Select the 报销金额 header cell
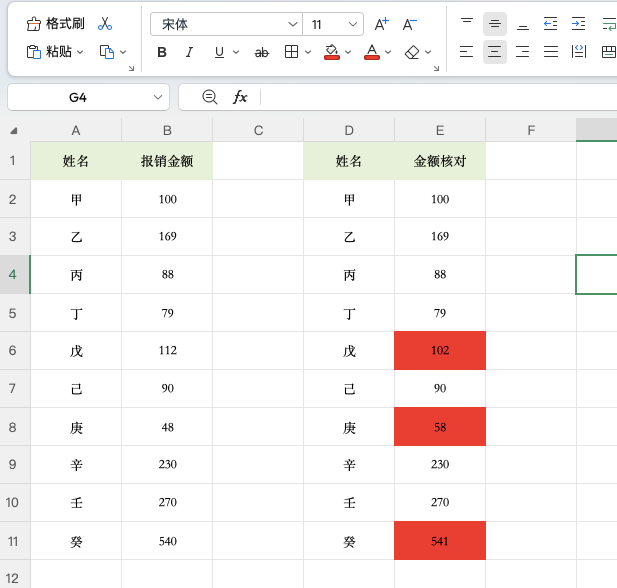Viewport: 617px width, 588px height. point(167,161)
